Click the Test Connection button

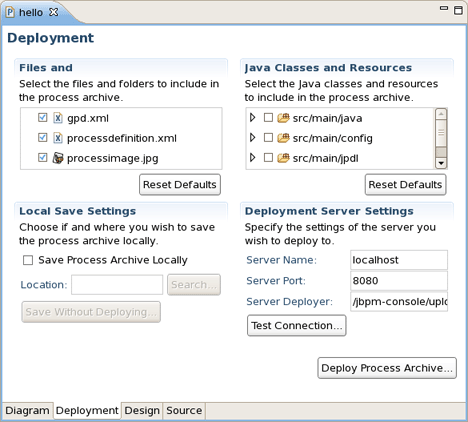(x=297, y=325)
